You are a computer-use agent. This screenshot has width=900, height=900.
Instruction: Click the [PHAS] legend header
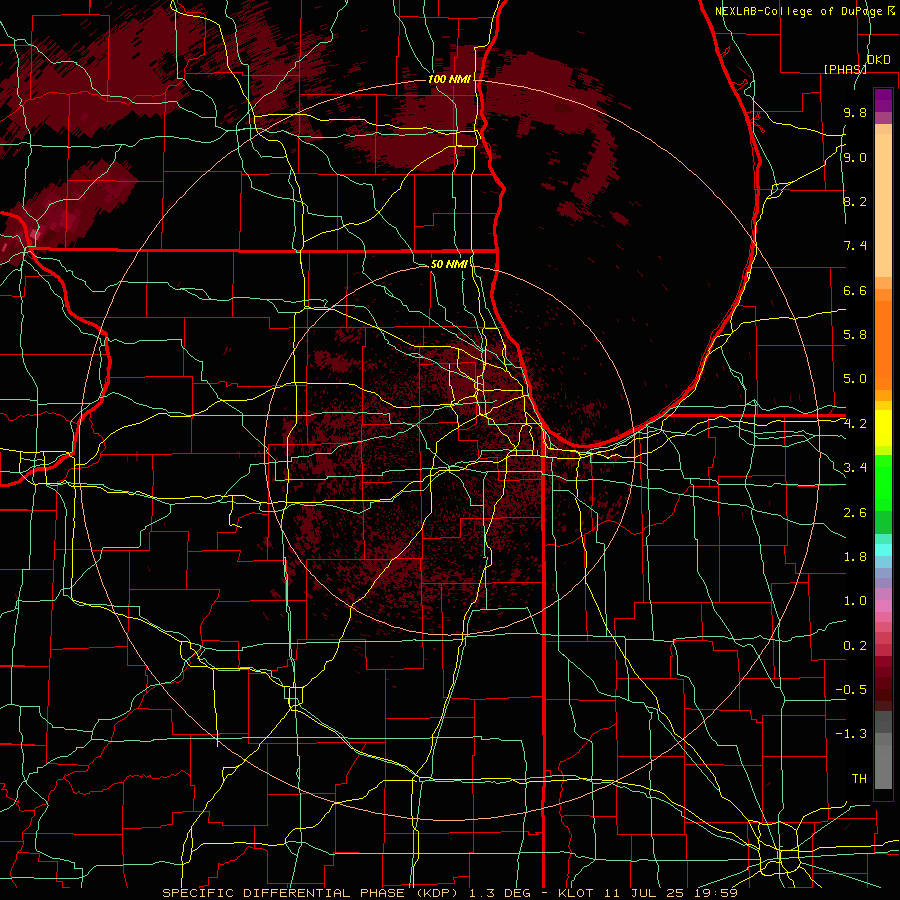[x=845, y=69]
